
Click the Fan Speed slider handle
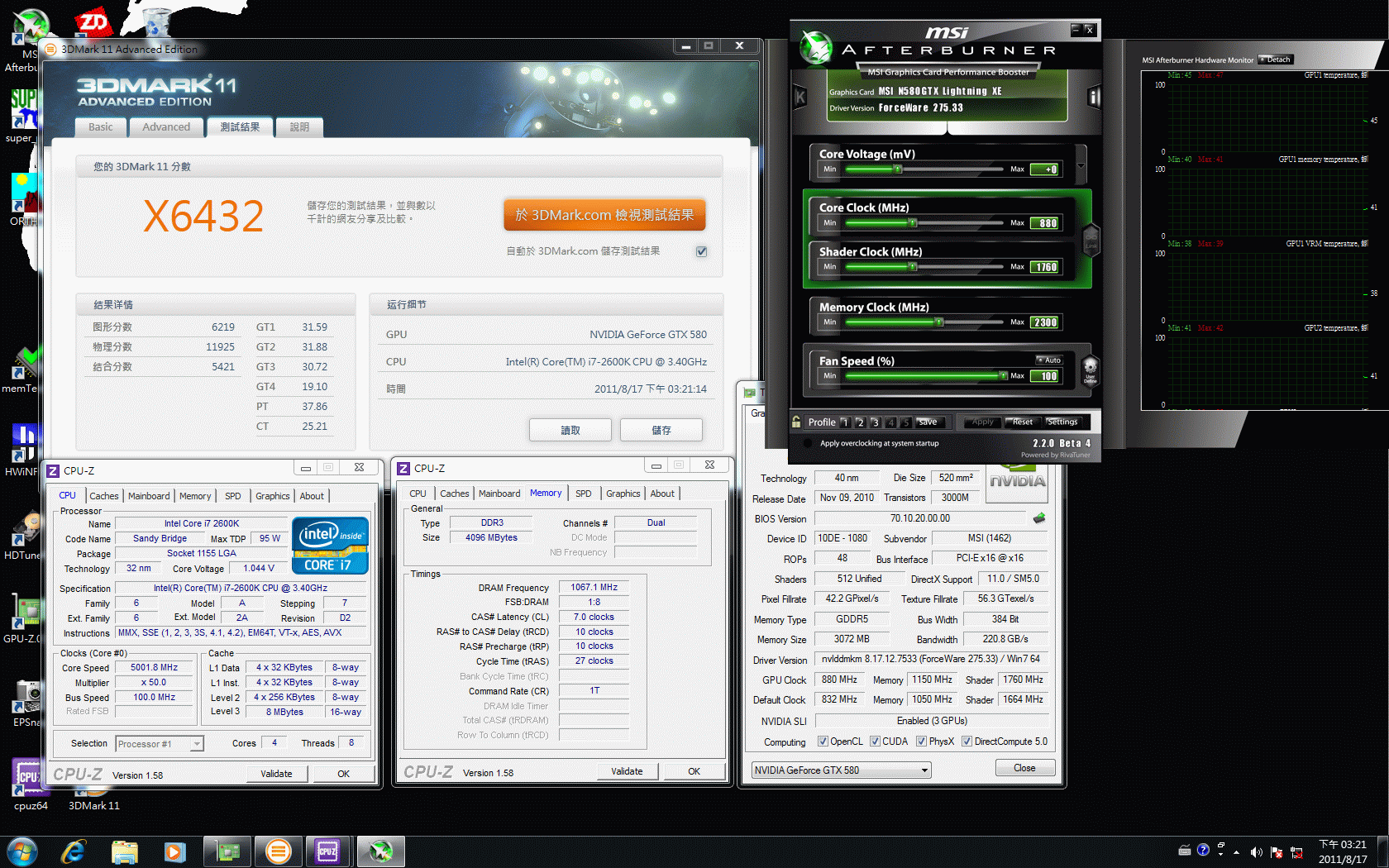click(1003, 376)
